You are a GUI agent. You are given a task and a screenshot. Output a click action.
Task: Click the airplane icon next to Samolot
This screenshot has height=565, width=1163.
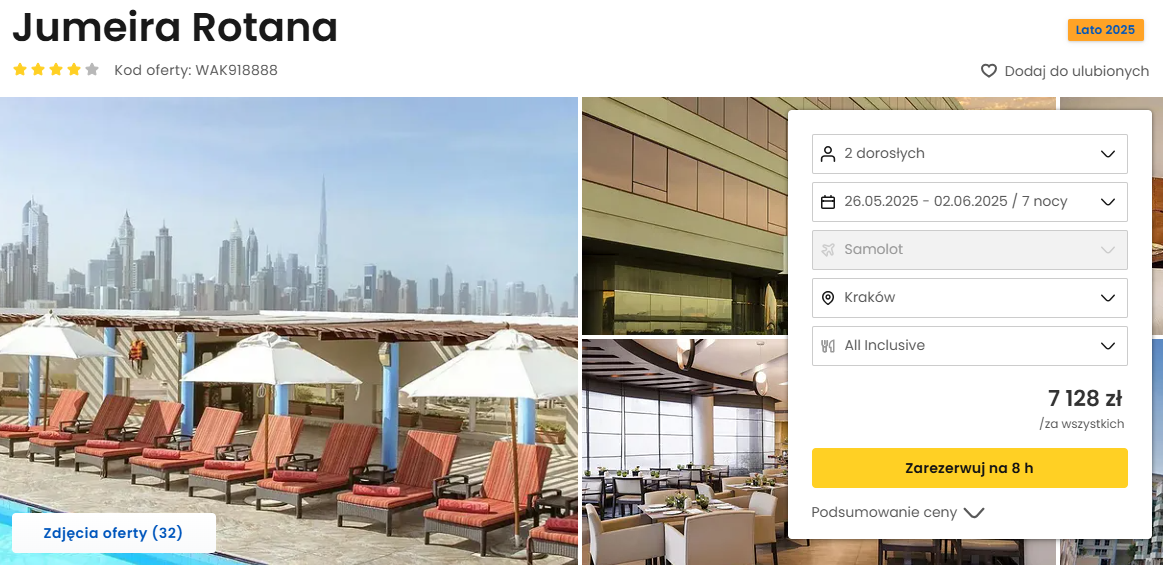[828, 250]
